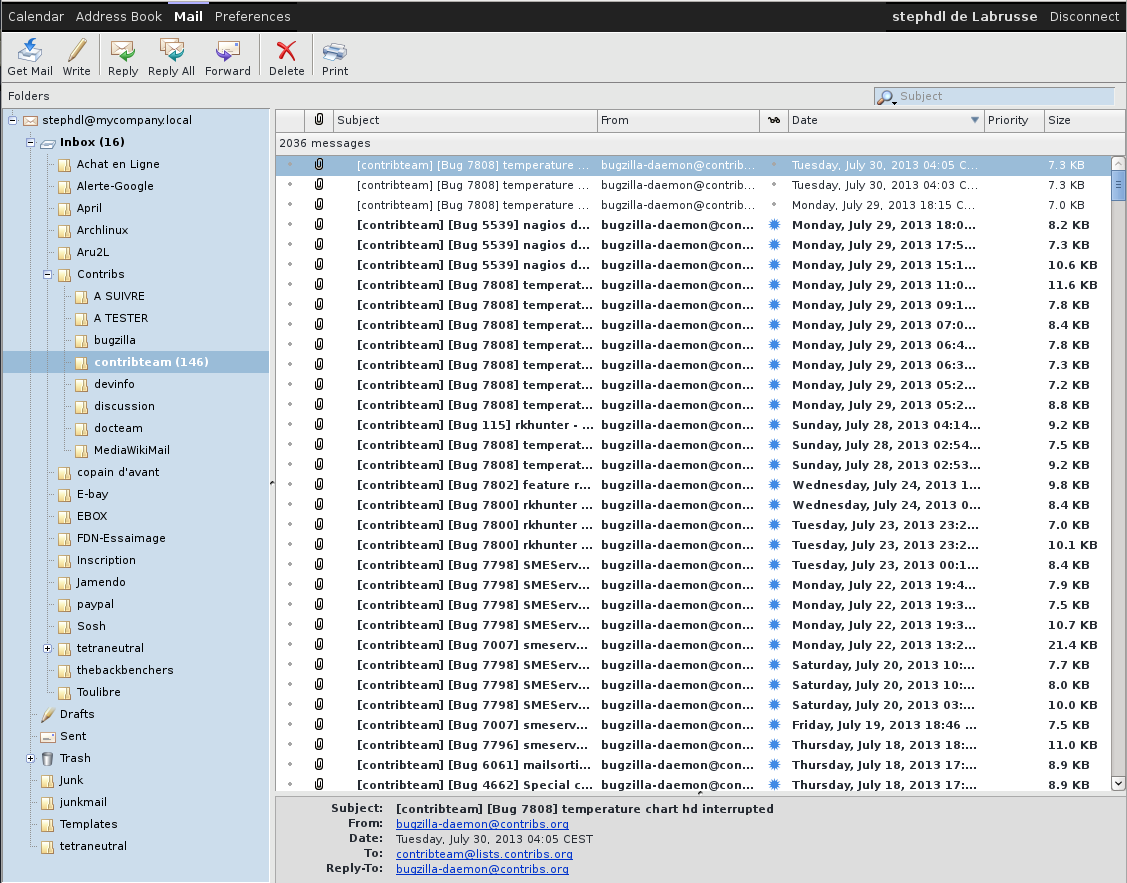
Task: Click the Reply-To bugzilla-daemon@contribs.org link
Action: (x=482, y=869)
